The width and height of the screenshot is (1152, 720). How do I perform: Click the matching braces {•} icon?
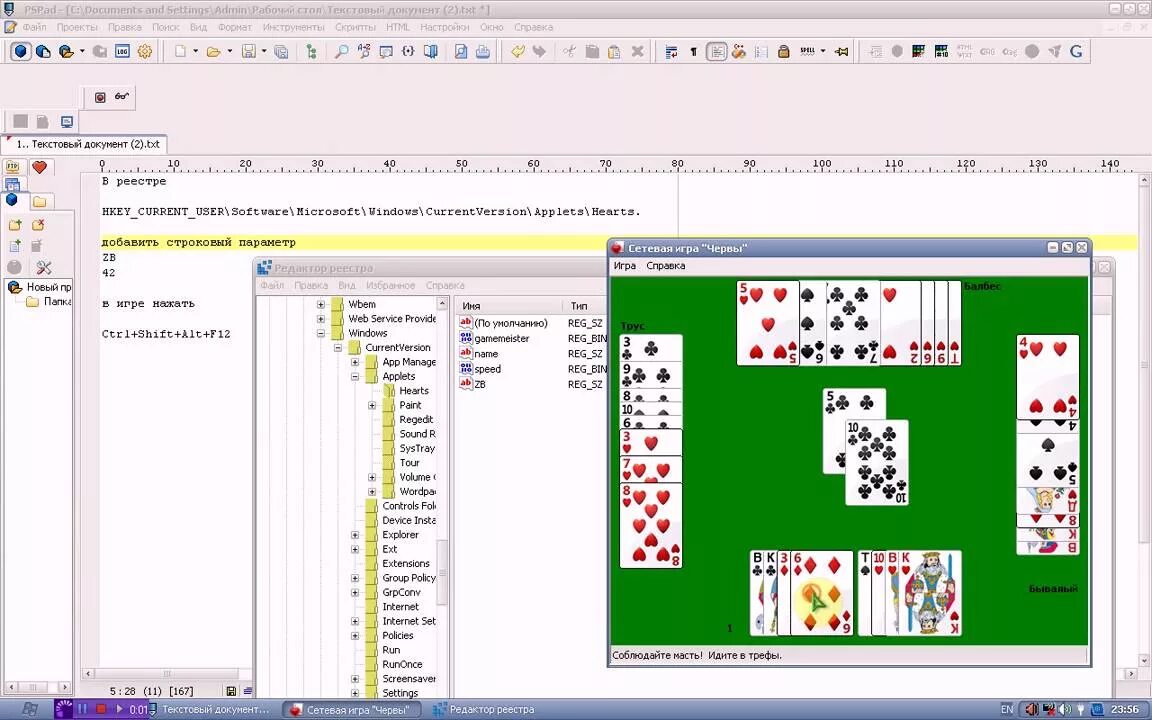[408, 51]
